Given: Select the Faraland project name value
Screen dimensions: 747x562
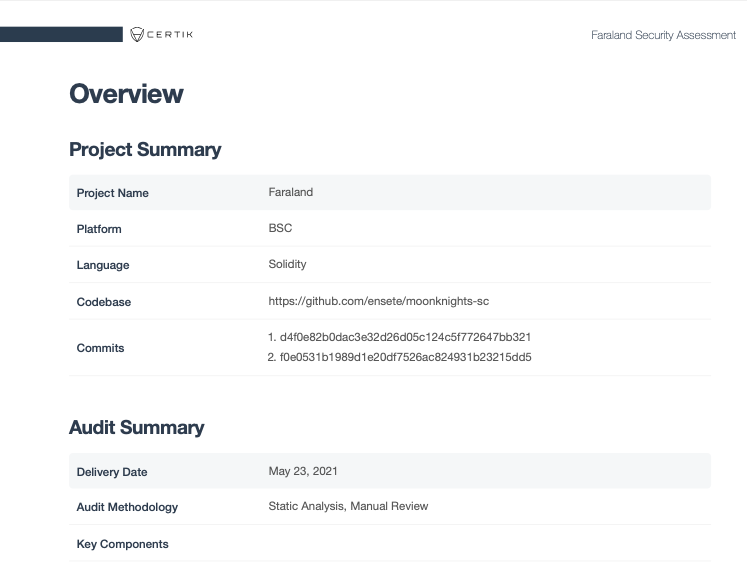Looking at the screenshot, I should 290,192.
